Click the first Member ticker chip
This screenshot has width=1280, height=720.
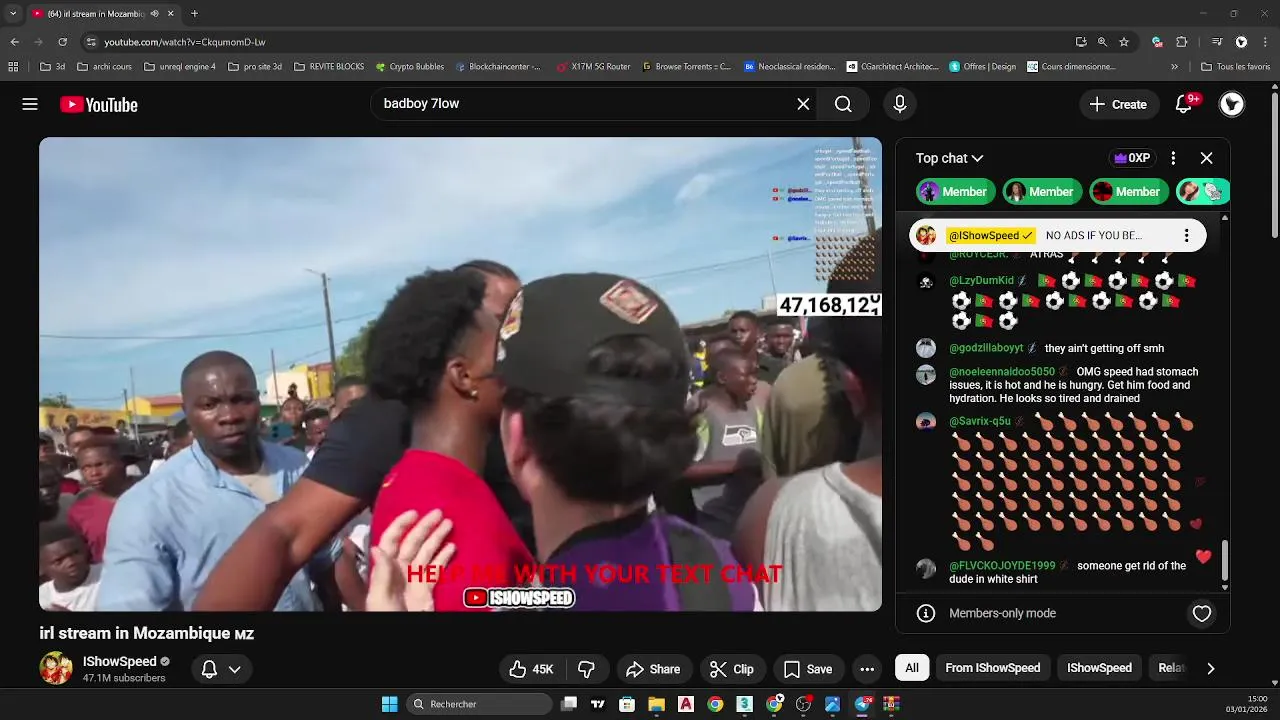point(954,191)
